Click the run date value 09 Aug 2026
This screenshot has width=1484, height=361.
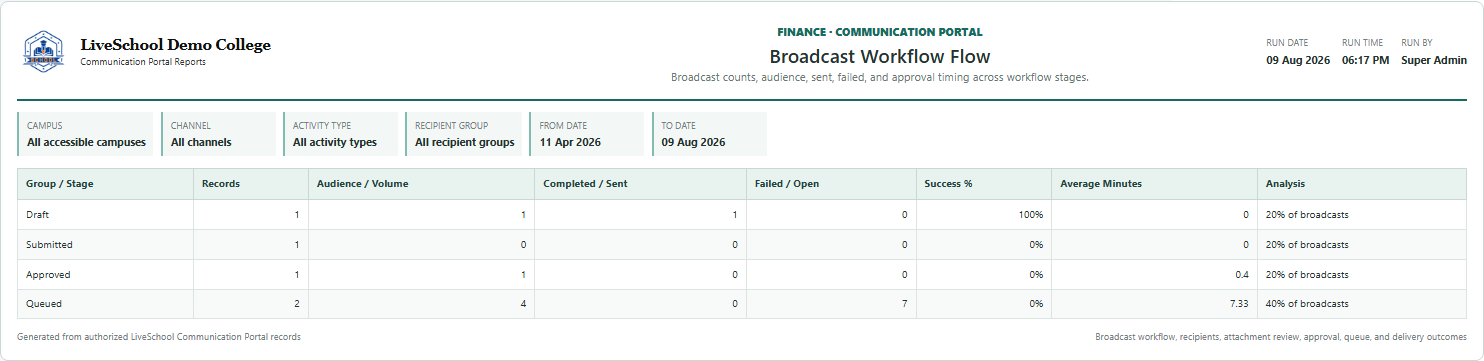(1298, 60)
